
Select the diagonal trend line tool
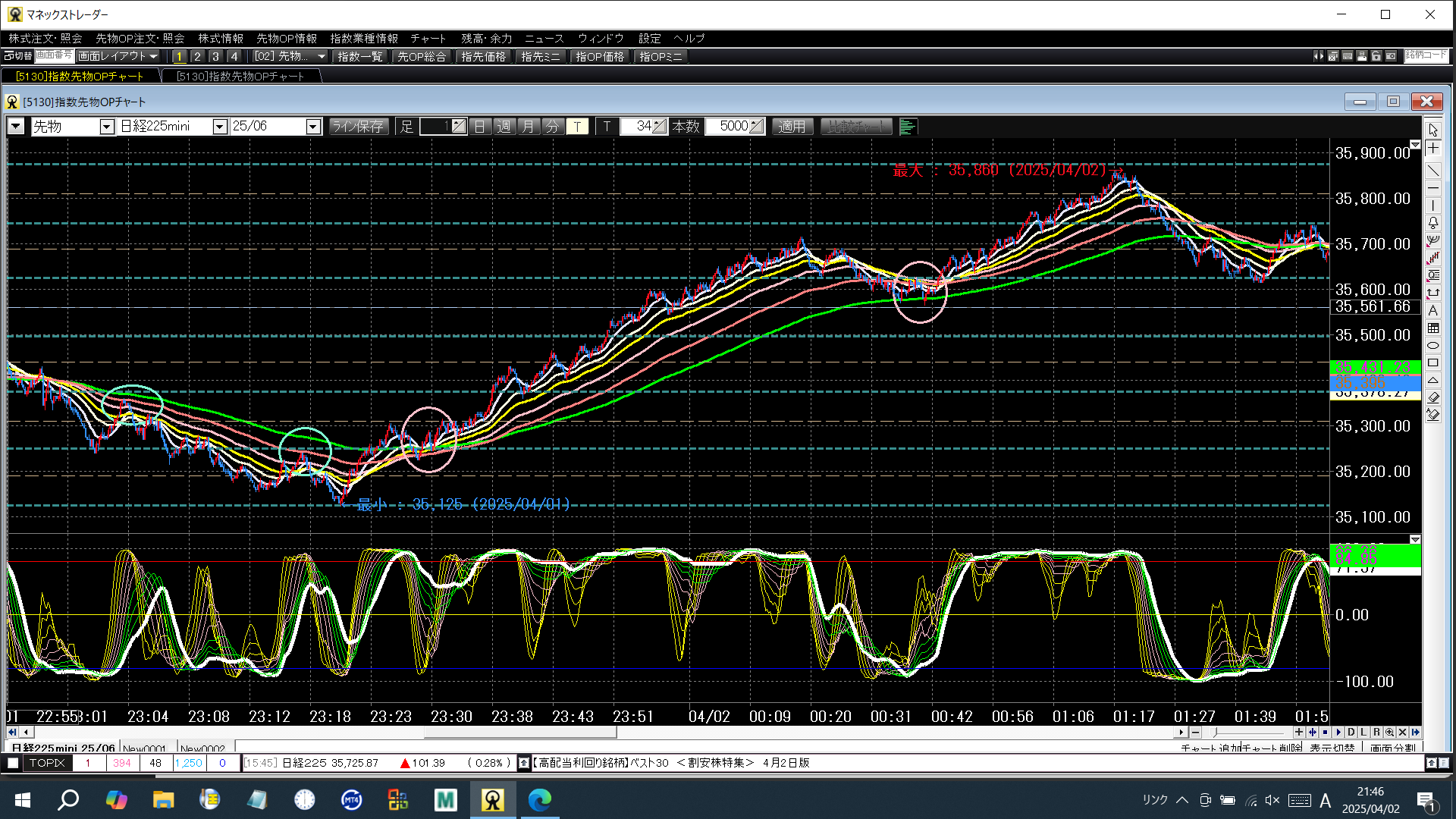(x=1432, y=171)
